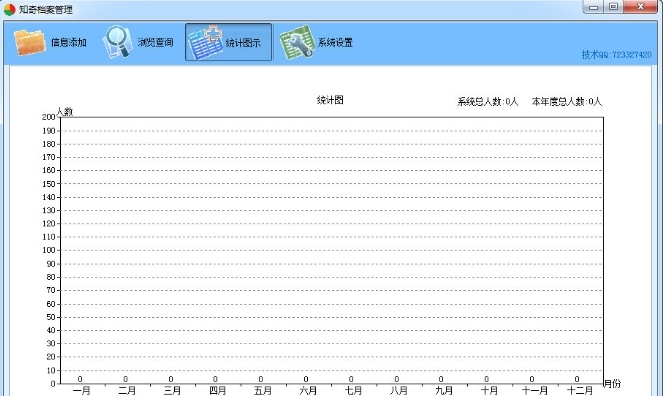
Task: Click the 八月 axis label
Action: tap(398, 391)
